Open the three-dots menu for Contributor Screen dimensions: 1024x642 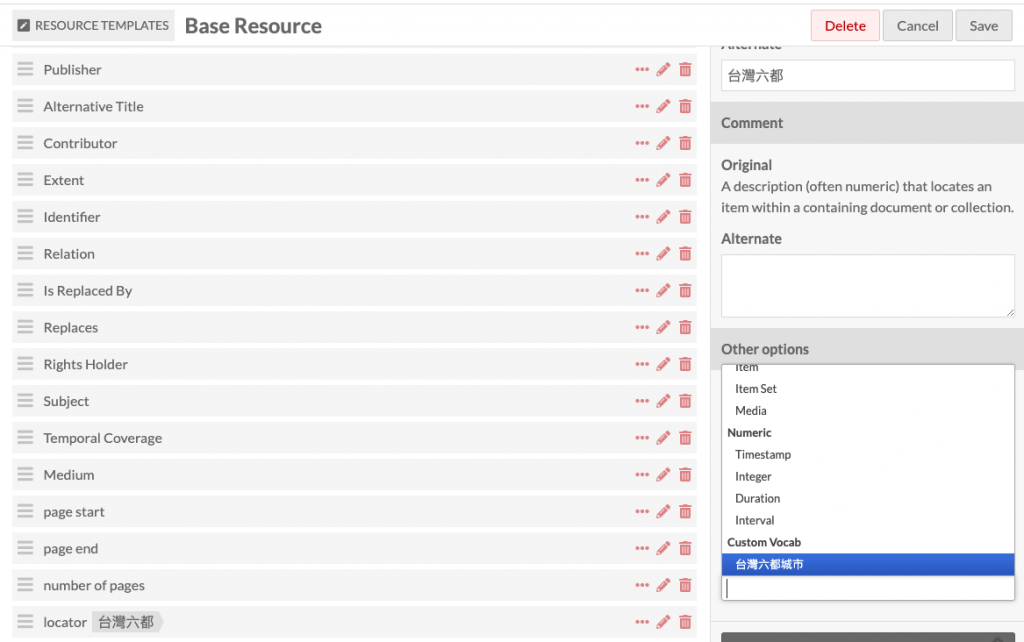642,144
